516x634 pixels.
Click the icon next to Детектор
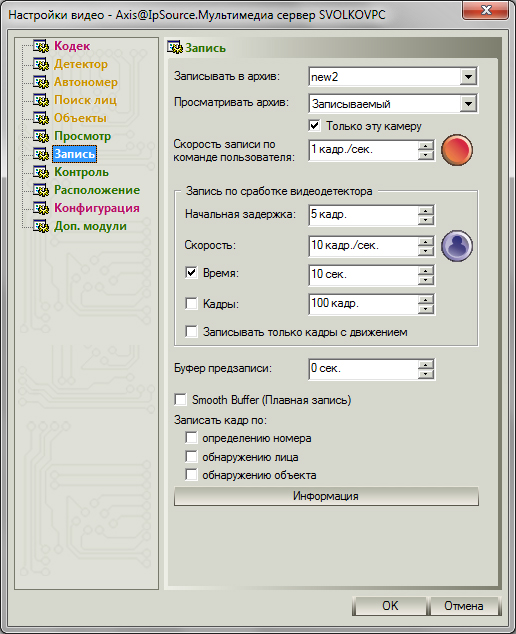(41, 64)
